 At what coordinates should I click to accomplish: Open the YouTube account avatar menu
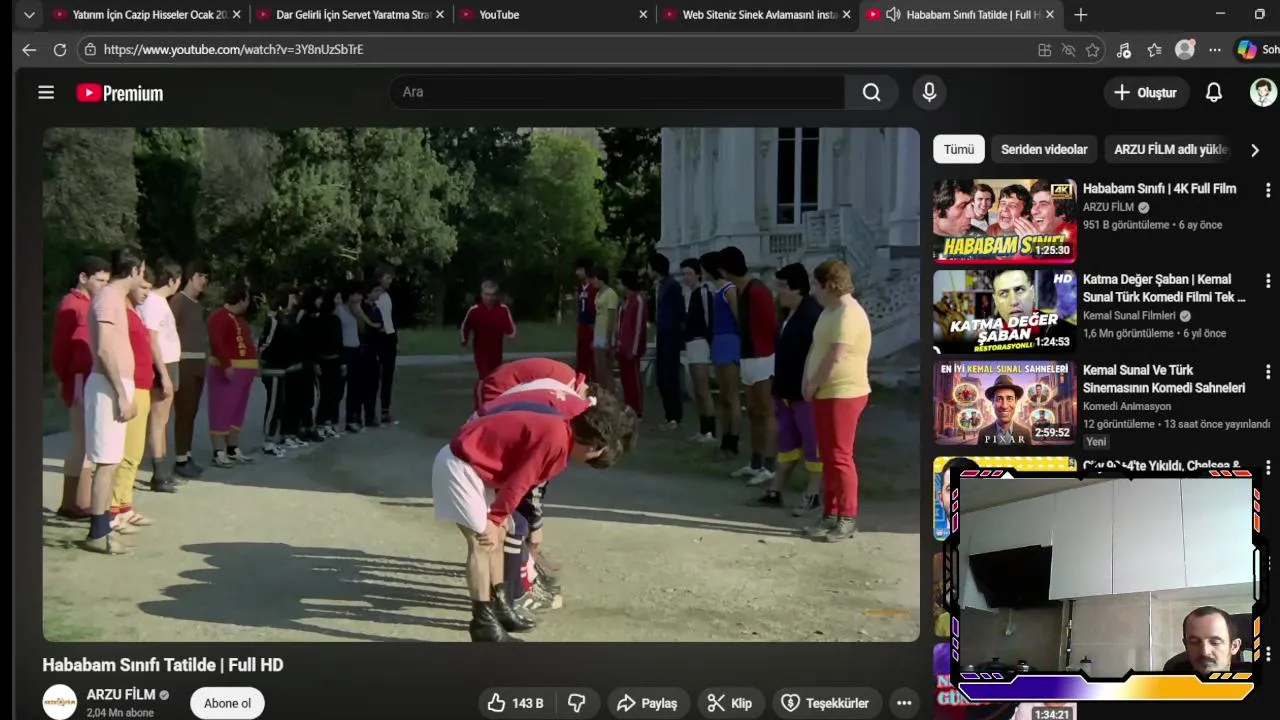[x=1264, y=92]
